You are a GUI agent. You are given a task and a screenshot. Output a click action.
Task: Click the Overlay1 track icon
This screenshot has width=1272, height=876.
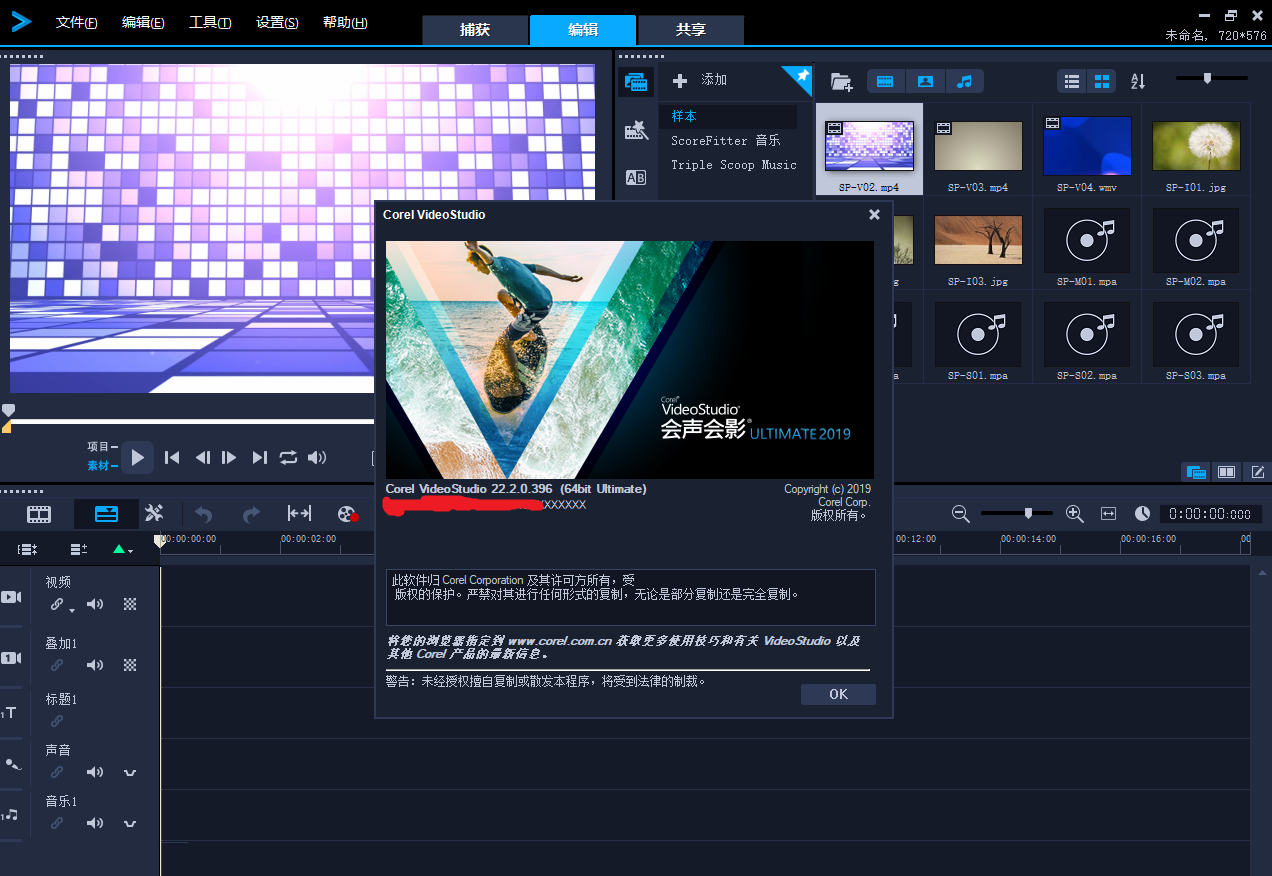[11, 658]
